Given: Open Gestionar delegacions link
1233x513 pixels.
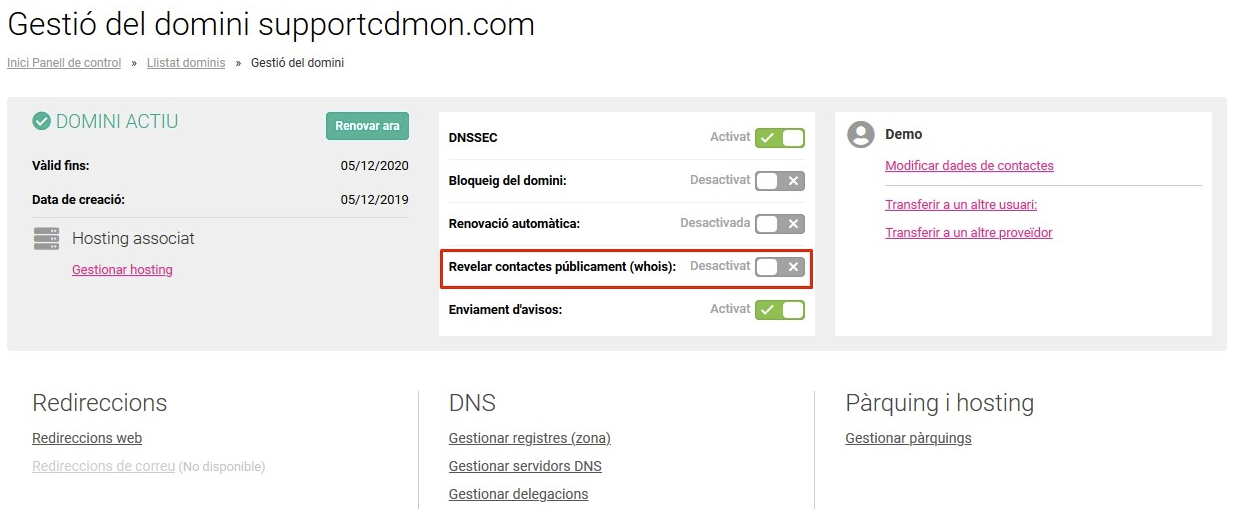Looking at the screenshot, I should (x=518, y=494).
